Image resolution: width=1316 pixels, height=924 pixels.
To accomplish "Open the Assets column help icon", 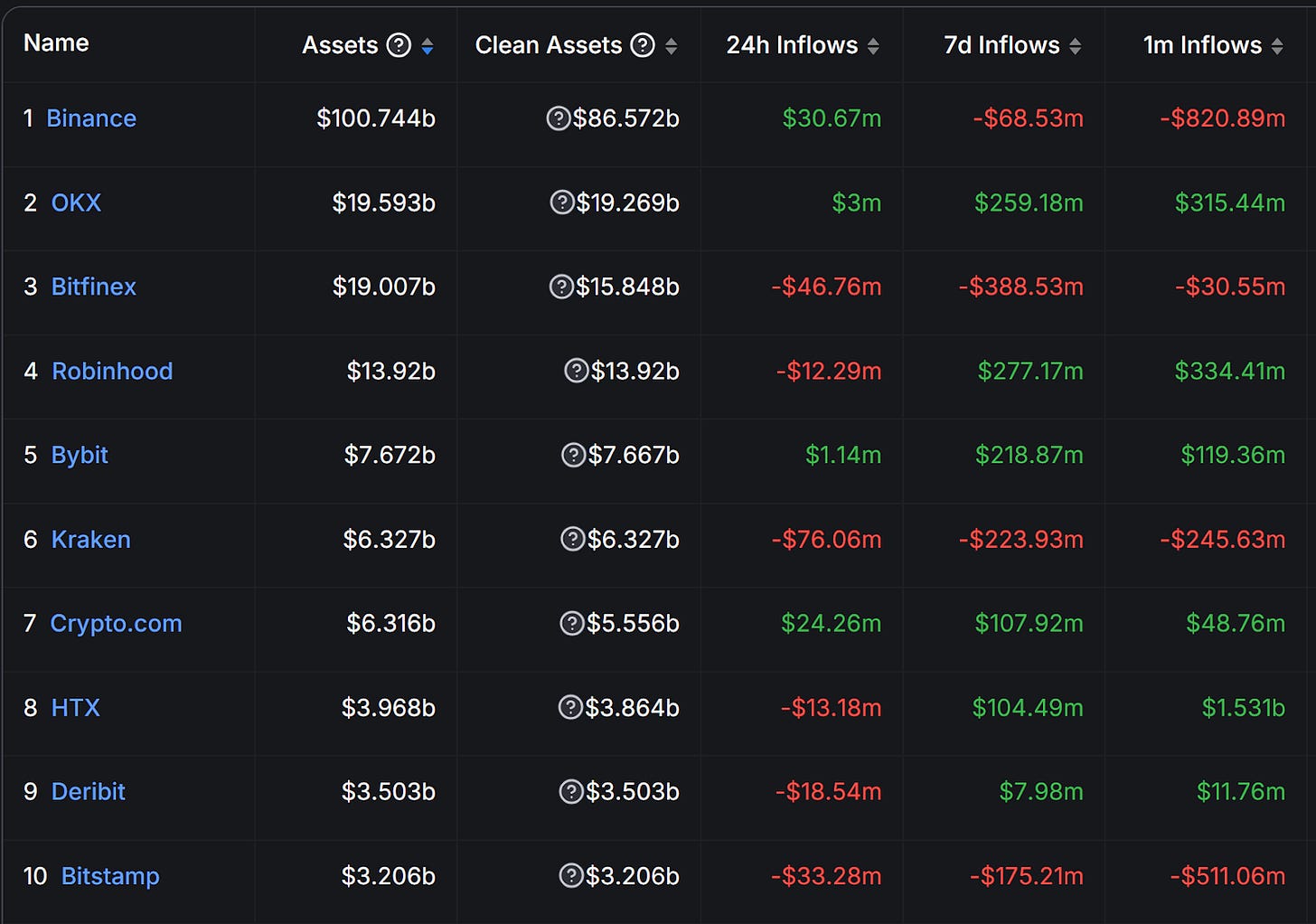I will 399,45.
